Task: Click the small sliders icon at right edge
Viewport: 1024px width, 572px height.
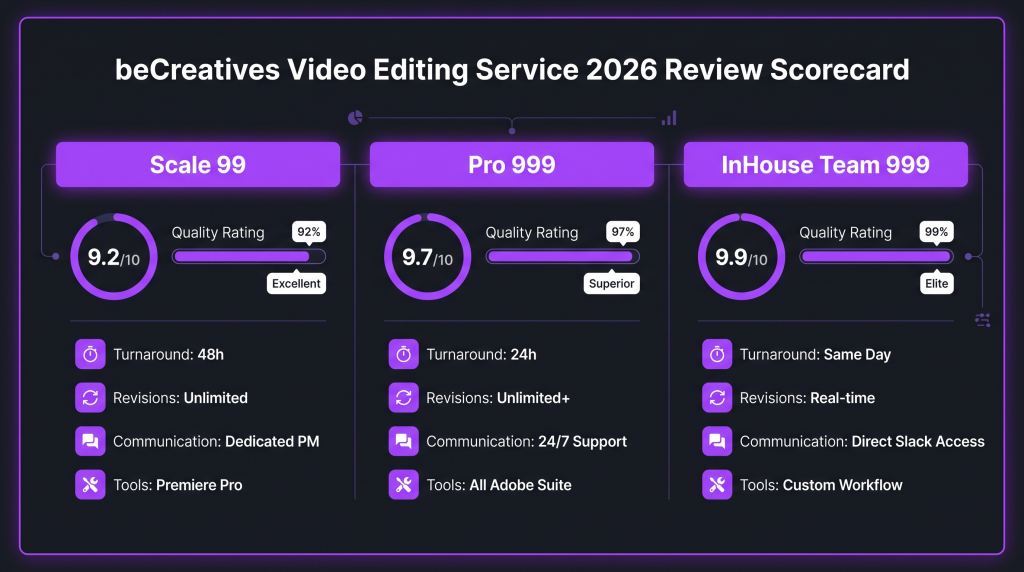Action: coord(983,320)
